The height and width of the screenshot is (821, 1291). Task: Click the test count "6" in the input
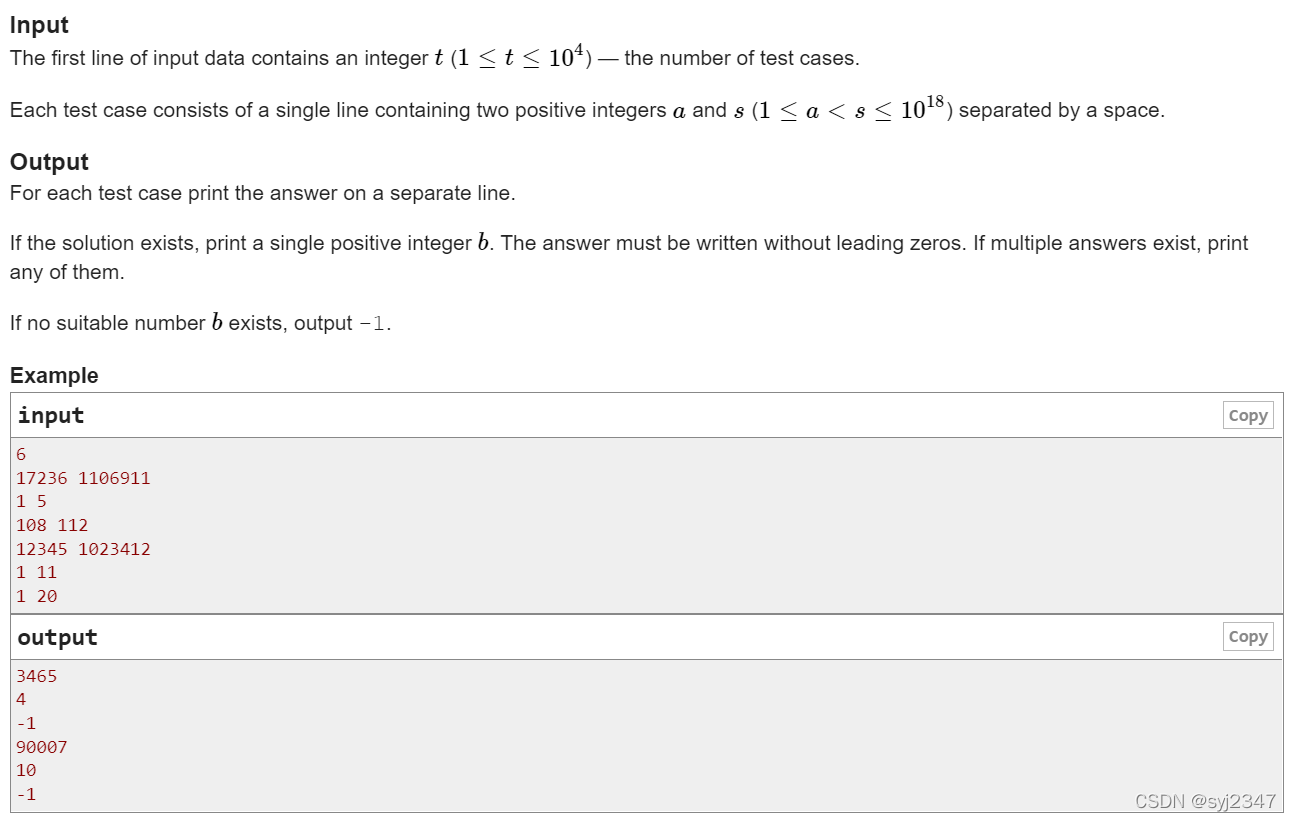point(21,454)
